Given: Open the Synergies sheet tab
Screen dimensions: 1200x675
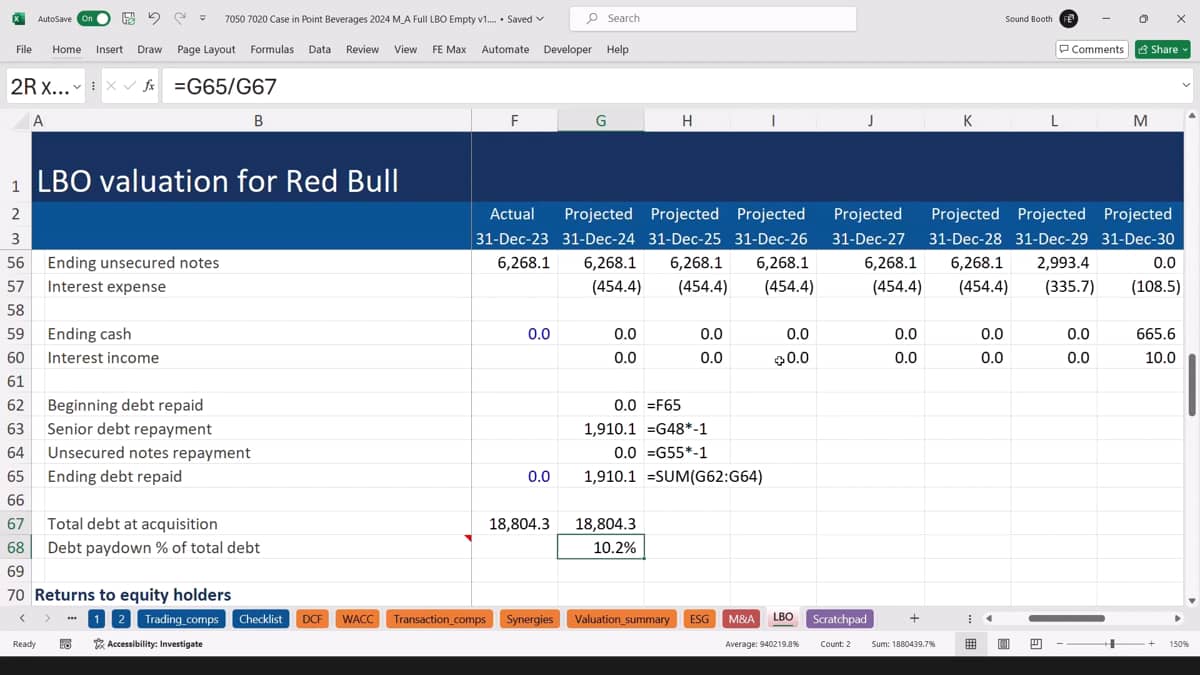Looking at the screenshot, I should pos(530,619).
